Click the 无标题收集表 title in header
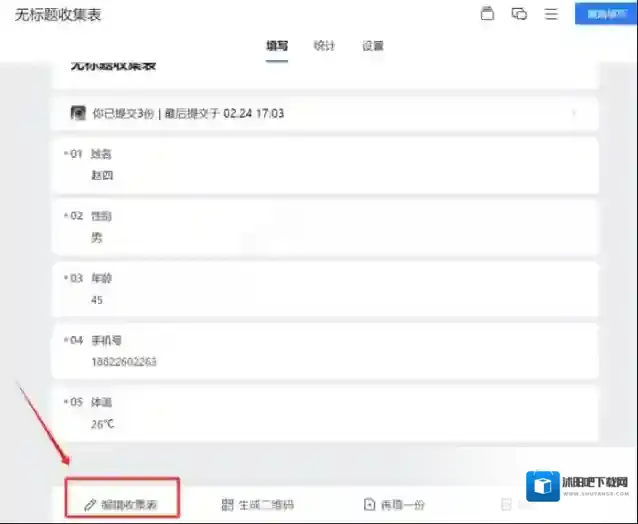This screenshot has height=524, width=638. (58, 15)
